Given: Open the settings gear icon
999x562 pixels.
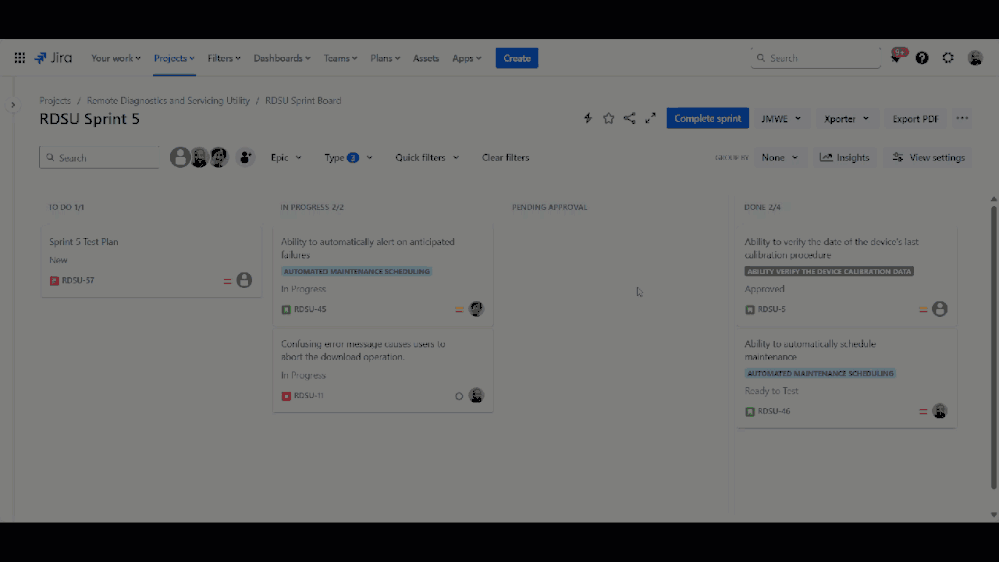Looking at the screenshot, I should click(948, 58).
